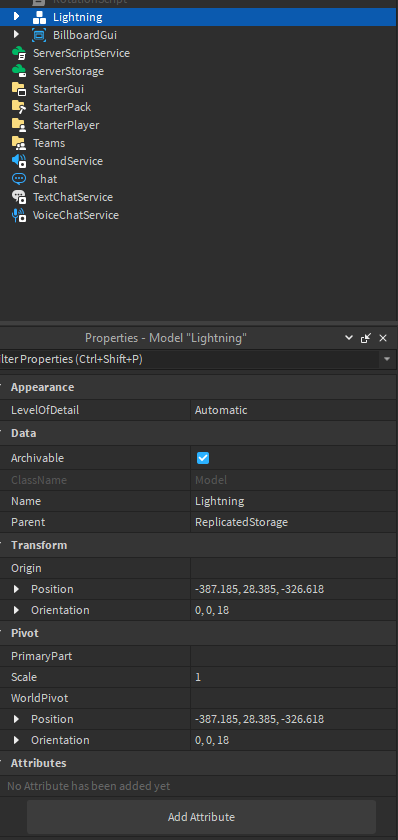Edit the Name value Lightning
The width and height of the screenshot is (398, 840).
click(x=294, y=501)
